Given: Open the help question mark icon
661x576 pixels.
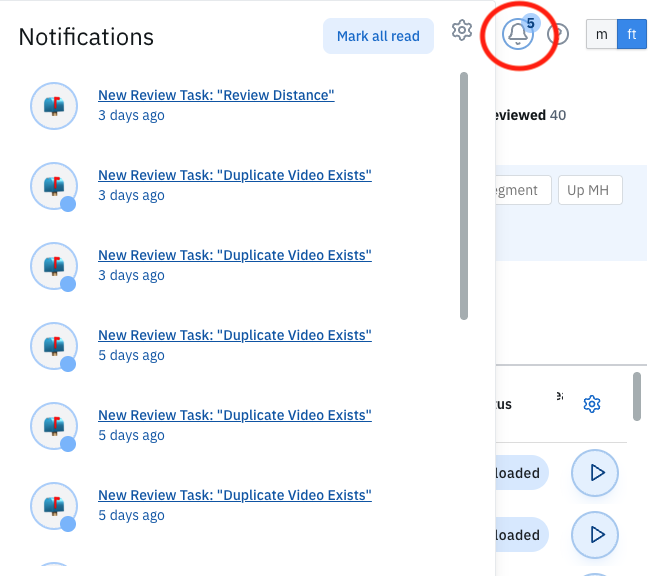Looking at the screenshot, I should click(558, 34).
